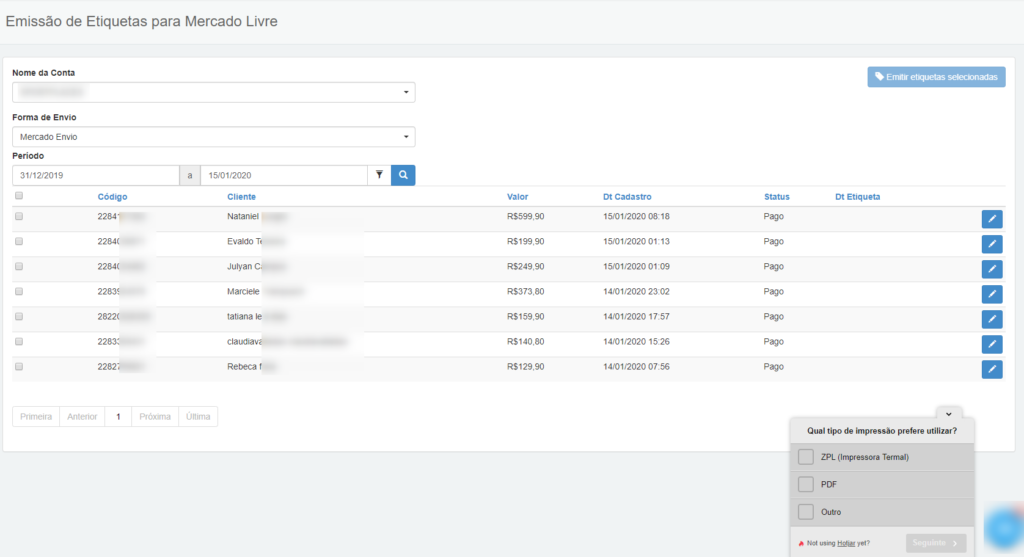1024x557 pixels.
Task: Click start date field 31/12/2019
Action: tap(95, 175)
